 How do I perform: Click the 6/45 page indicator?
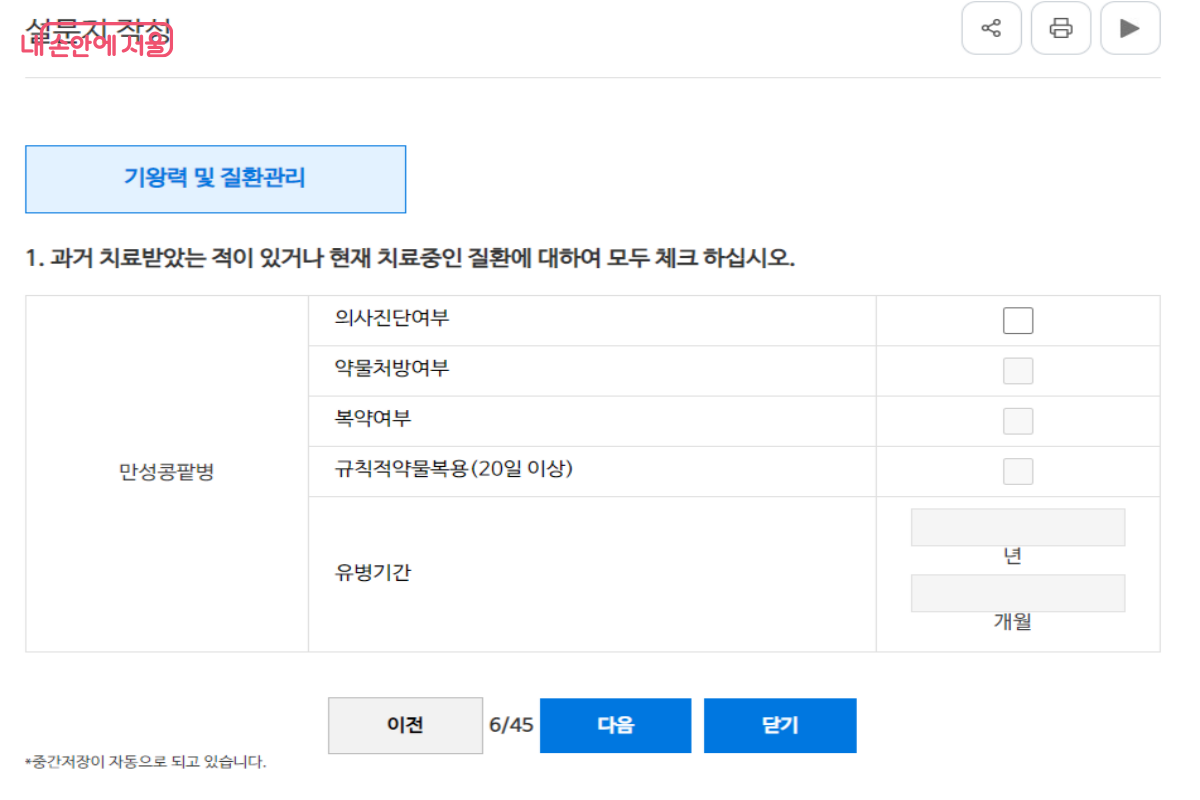(x=511, y=725)
